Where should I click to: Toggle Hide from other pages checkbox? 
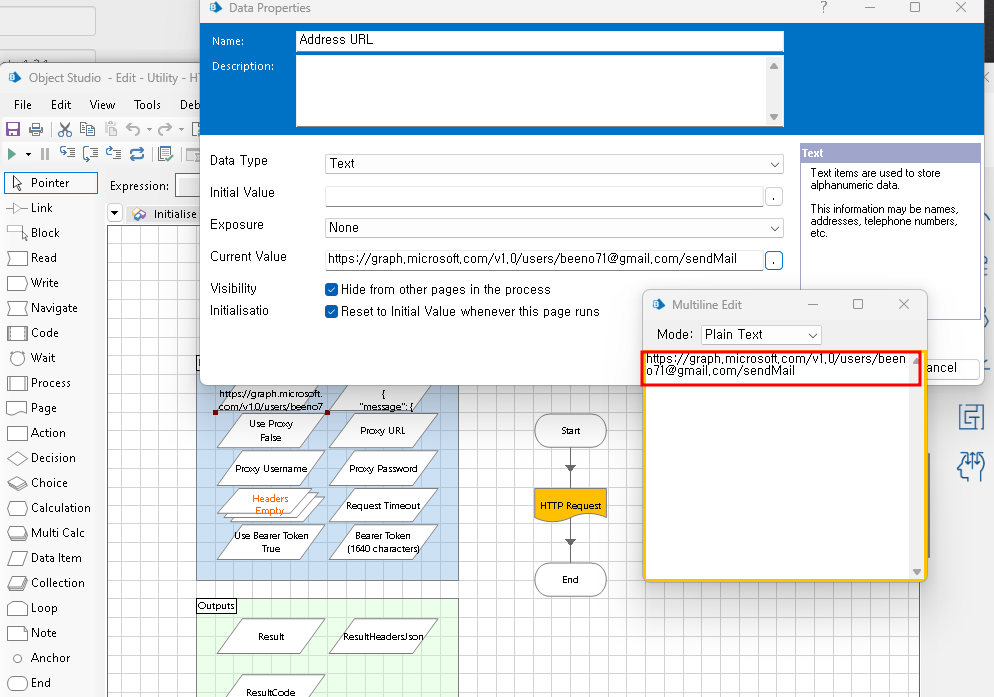coord(332,289)
